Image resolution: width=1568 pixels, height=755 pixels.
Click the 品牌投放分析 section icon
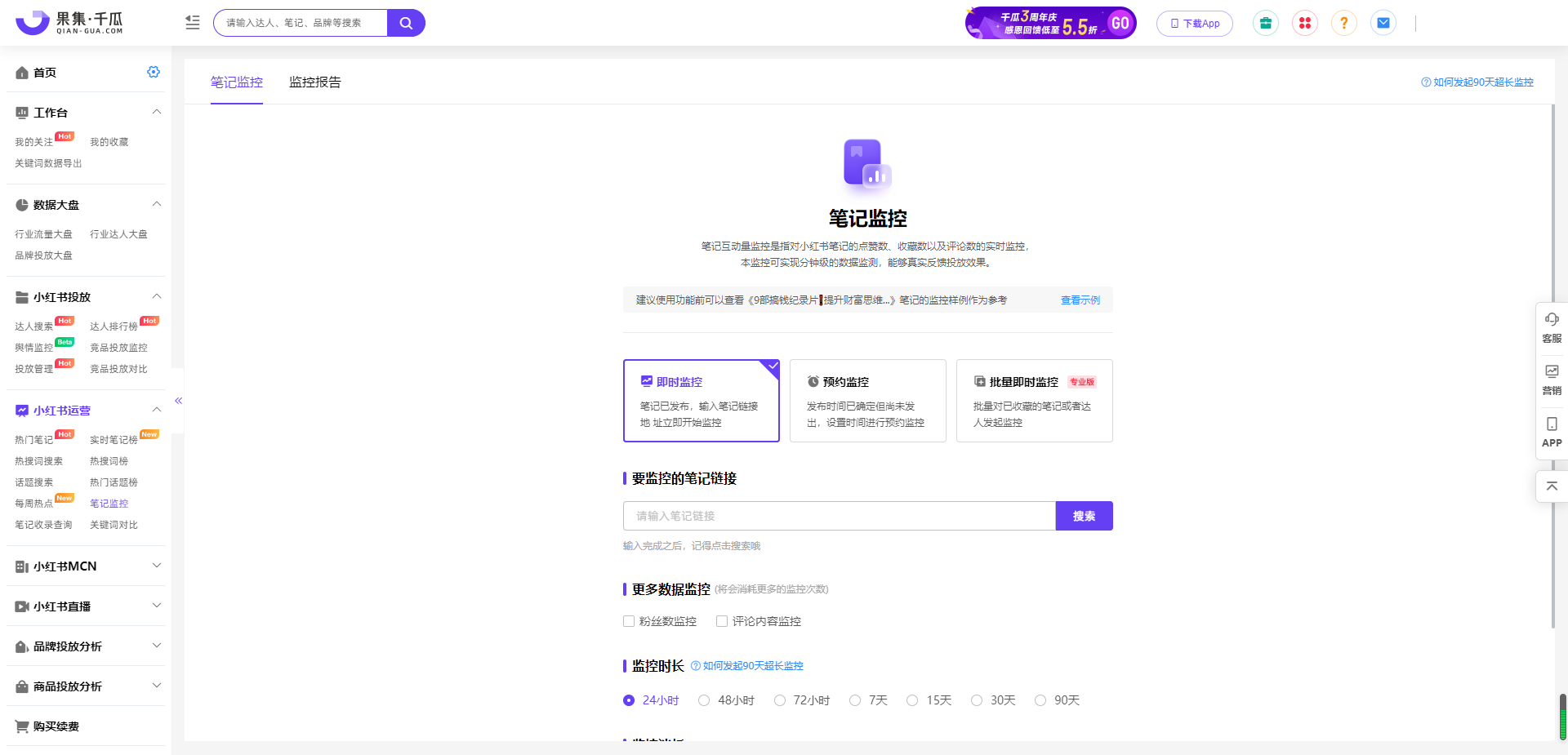tap(22, 646)
